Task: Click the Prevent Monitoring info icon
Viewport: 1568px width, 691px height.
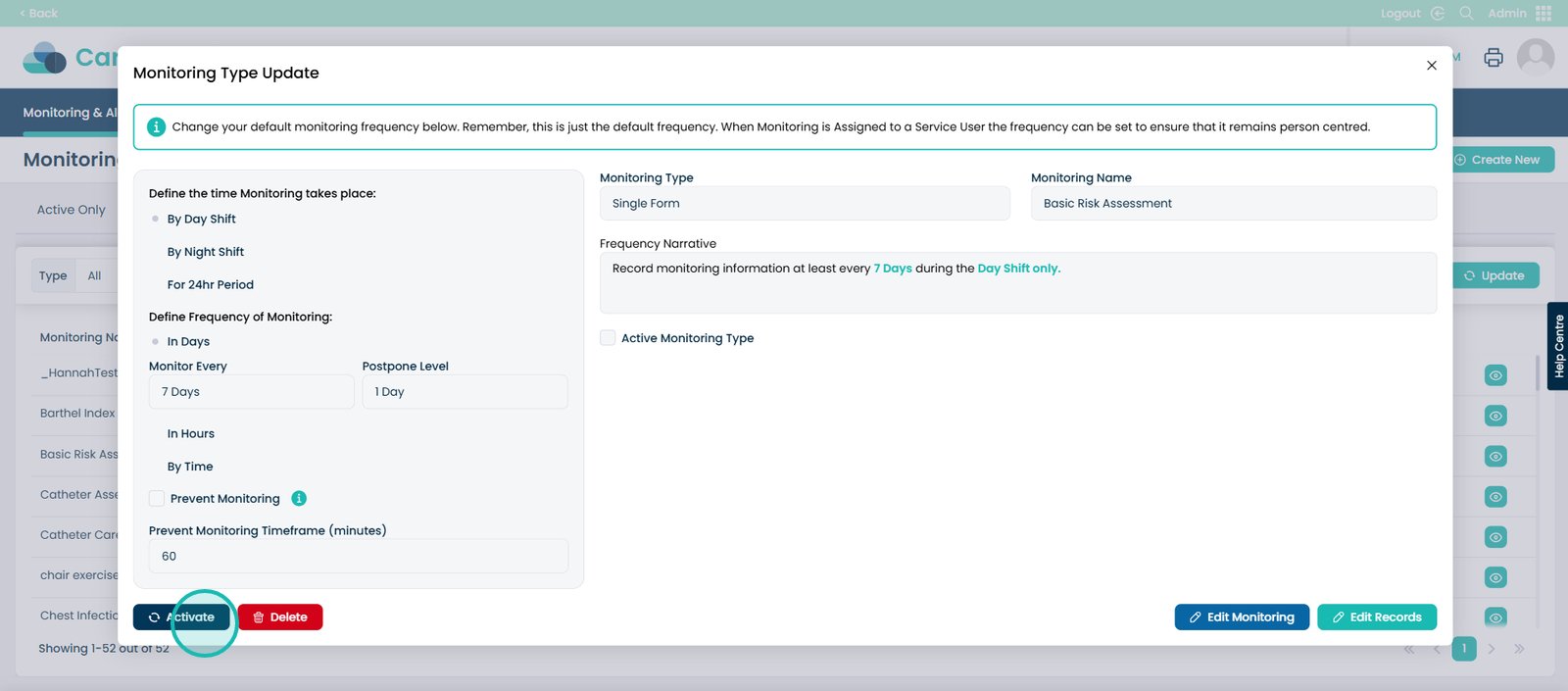Action: 299,498
